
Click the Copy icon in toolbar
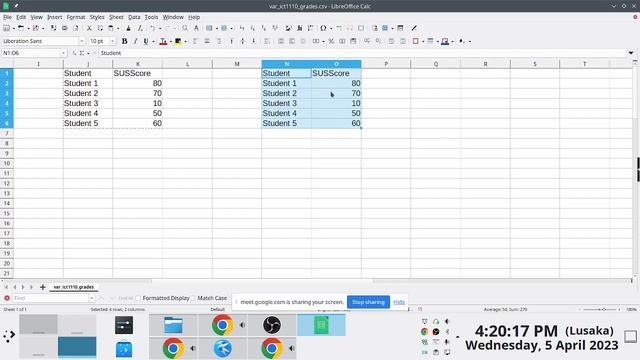(x=100, y=28)
